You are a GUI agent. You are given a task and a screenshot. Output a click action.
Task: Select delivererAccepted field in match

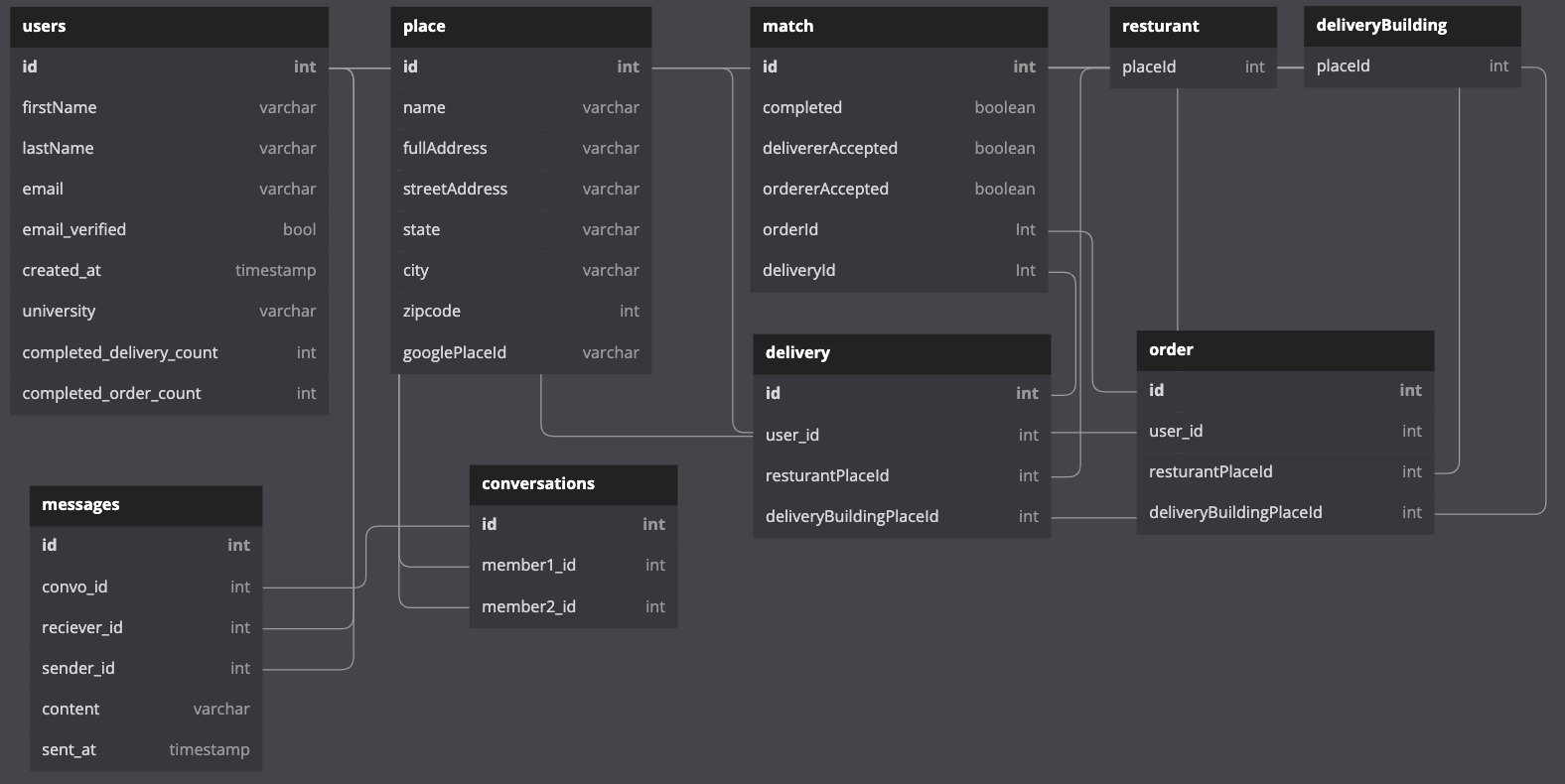pyautogui.click(x=899, y=148)
